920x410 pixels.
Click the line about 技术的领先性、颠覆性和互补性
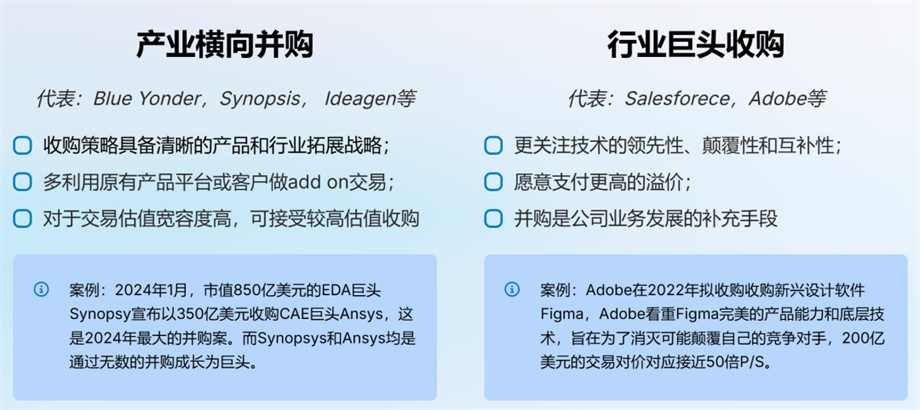678,145
